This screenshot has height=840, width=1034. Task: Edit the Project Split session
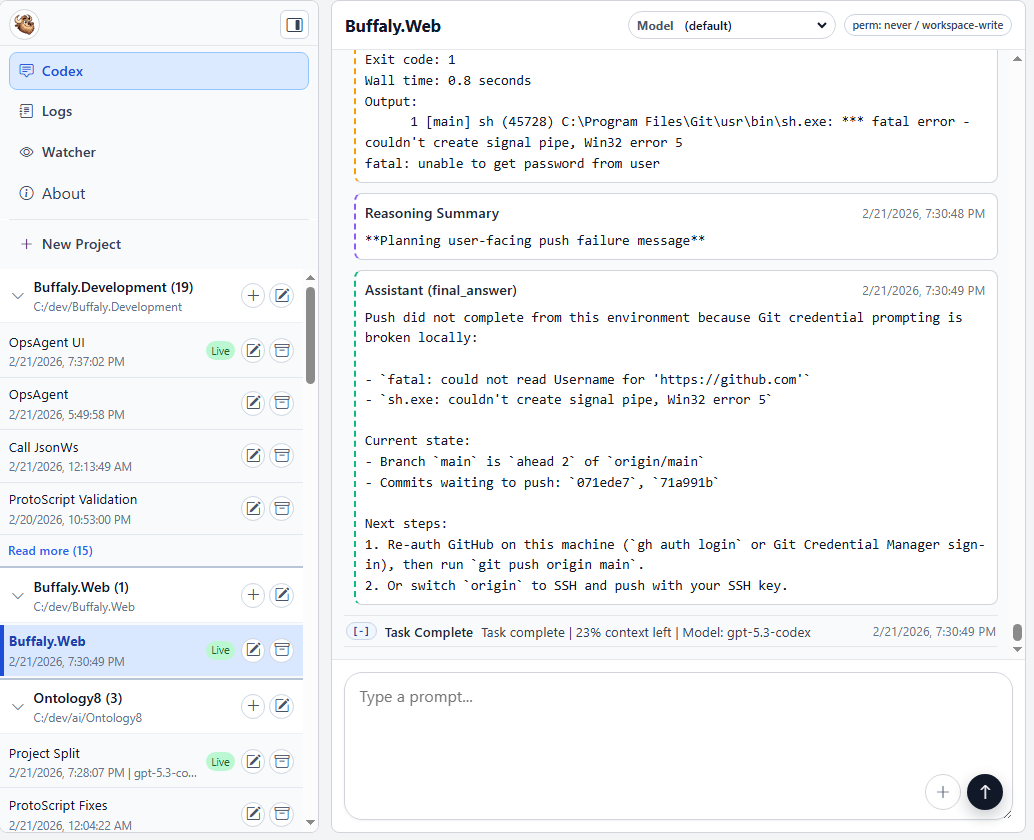coord(253,761)
